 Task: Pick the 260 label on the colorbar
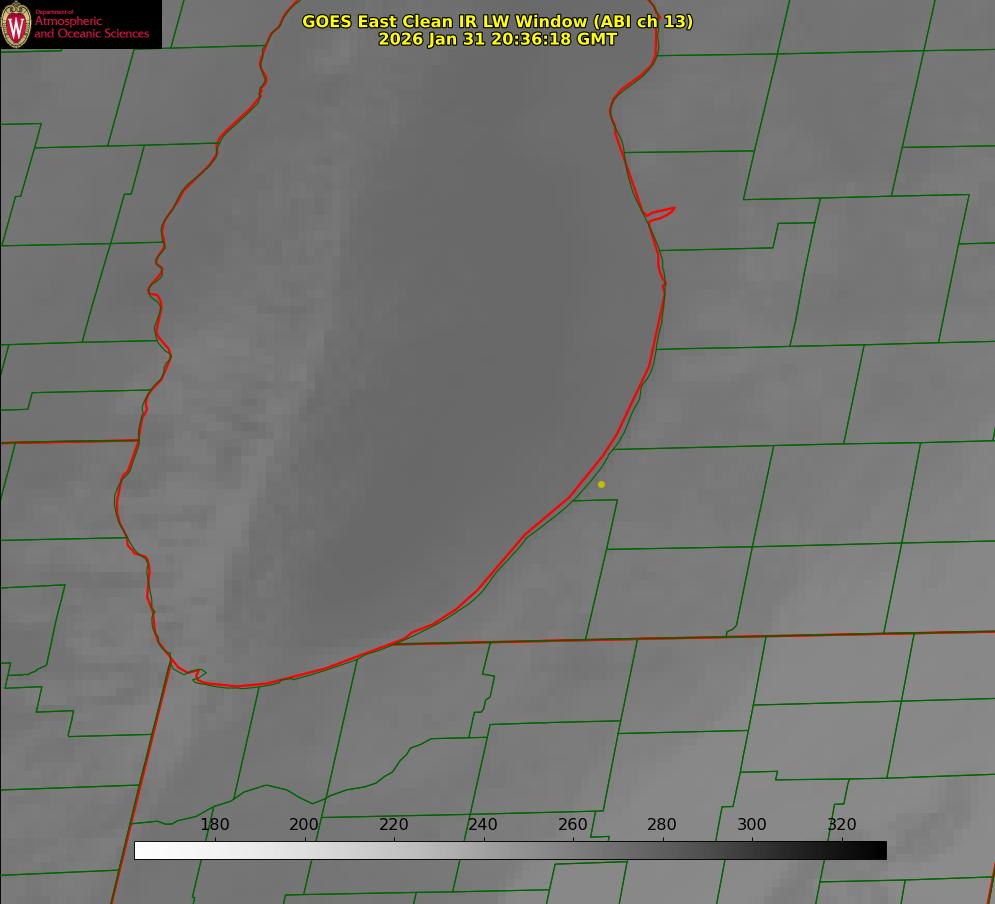tap(572, 824)
